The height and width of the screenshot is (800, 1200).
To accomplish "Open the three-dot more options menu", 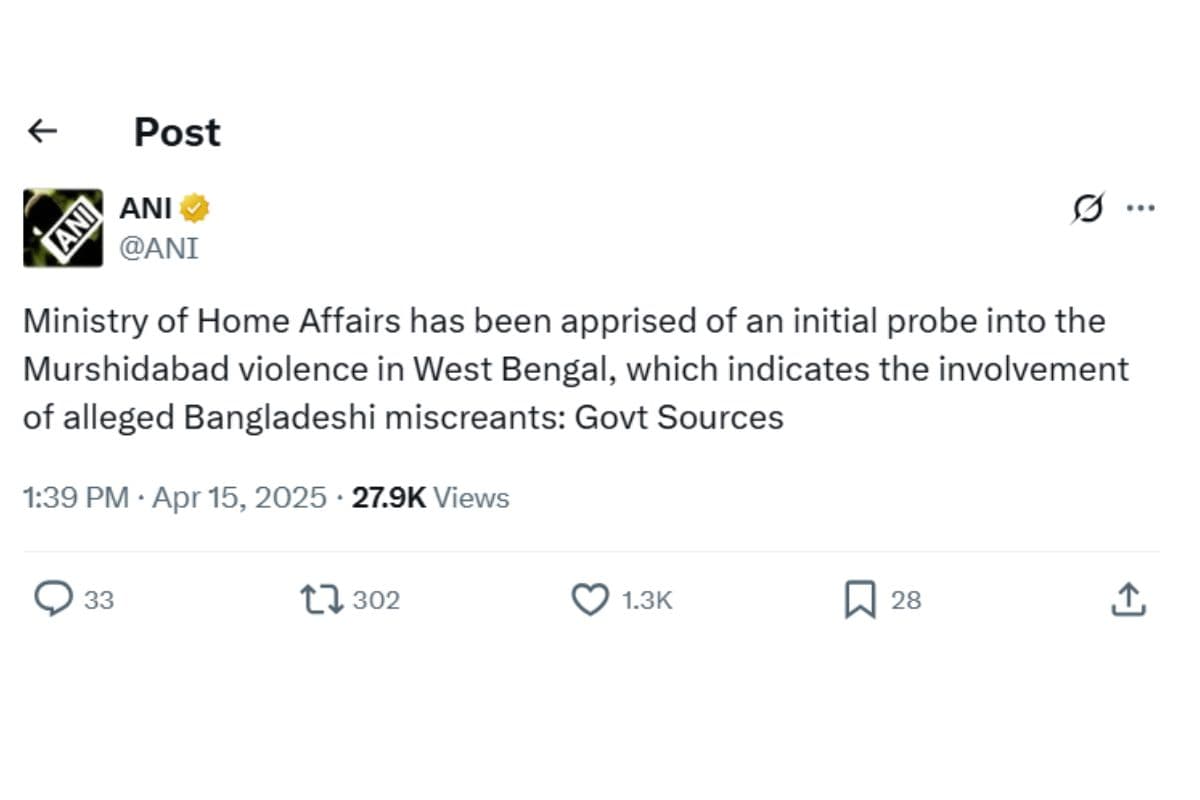I will point(1141,207).
